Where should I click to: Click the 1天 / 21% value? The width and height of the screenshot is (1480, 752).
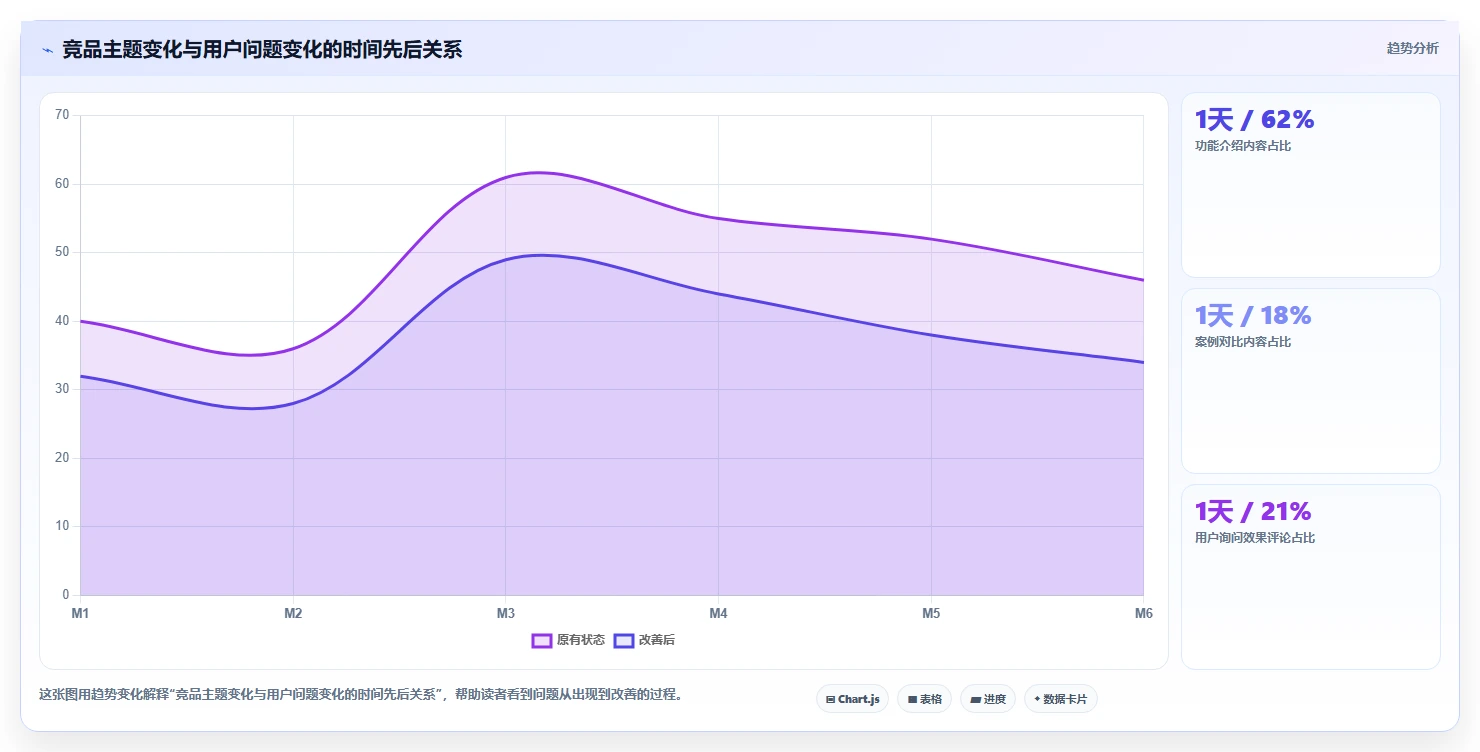1253,512
